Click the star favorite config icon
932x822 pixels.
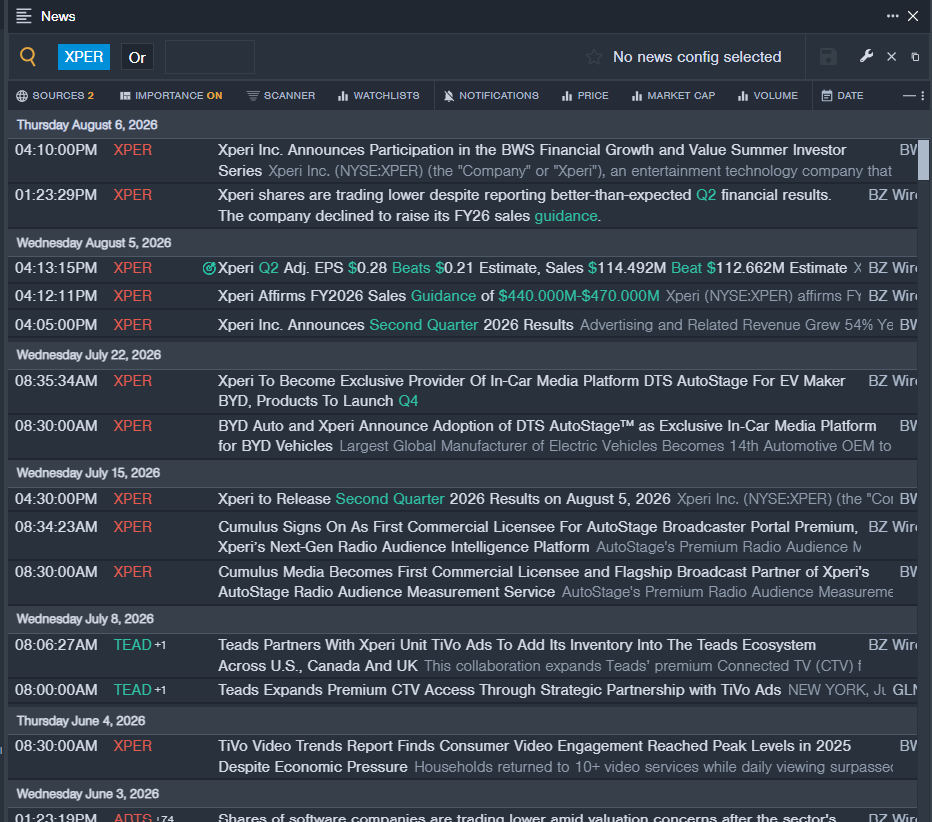click(594, 57)
